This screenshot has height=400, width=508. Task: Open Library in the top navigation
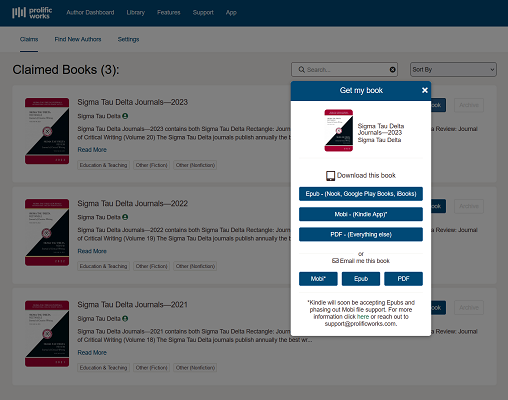[136, 13]
